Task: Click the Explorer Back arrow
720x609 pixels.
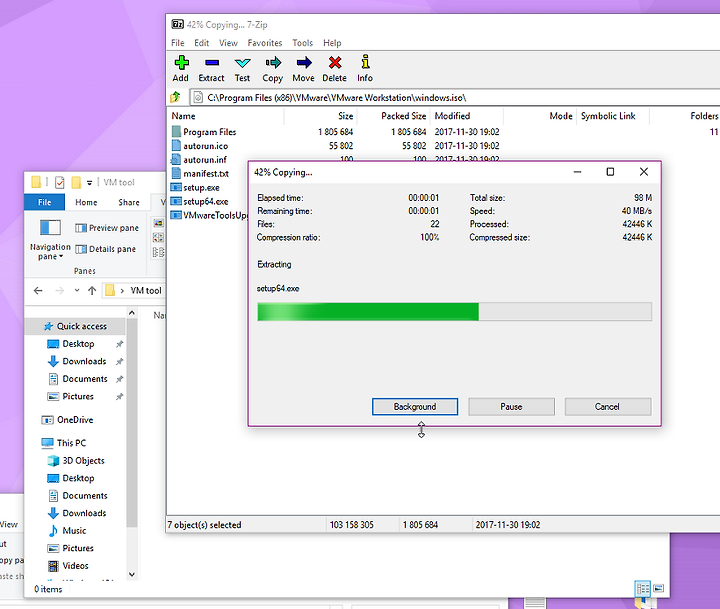Action: 38,290
